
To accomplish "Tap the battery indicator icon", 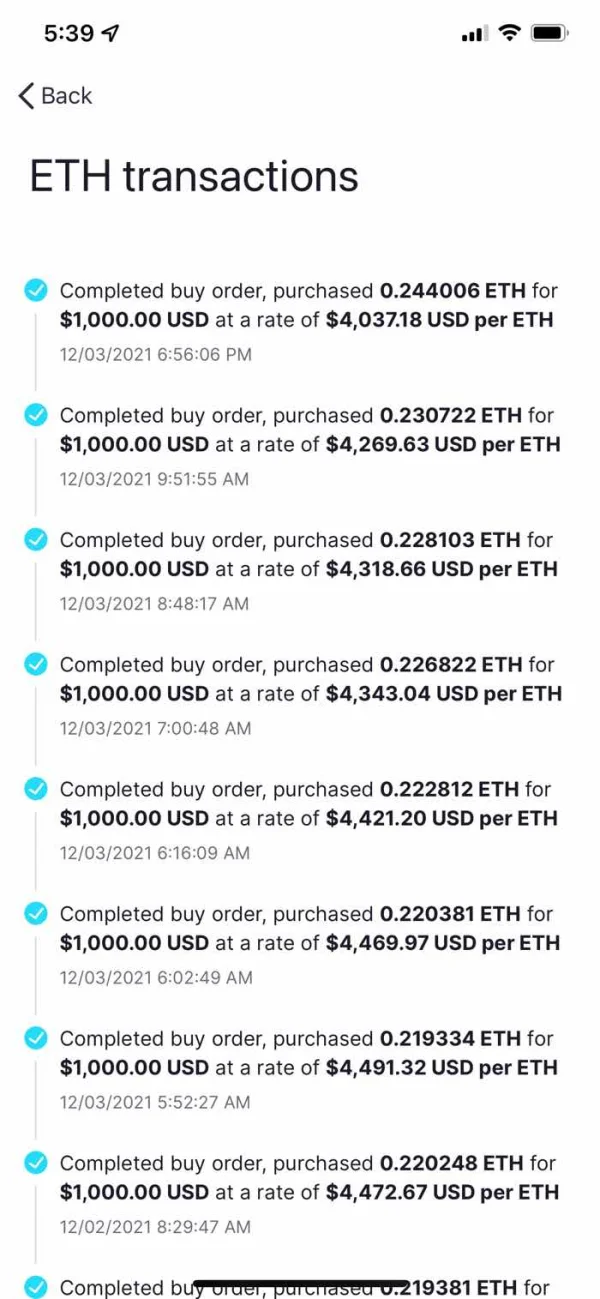I will tap(550, 33).
